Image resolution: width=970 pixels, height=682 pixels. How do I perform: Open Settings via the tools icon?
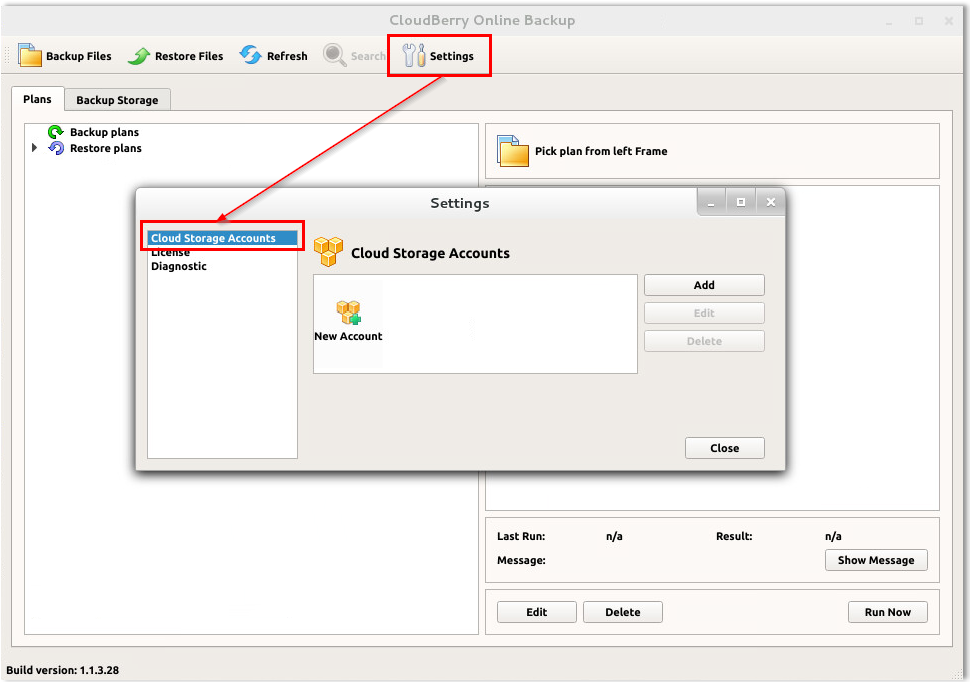coord(414,56)
